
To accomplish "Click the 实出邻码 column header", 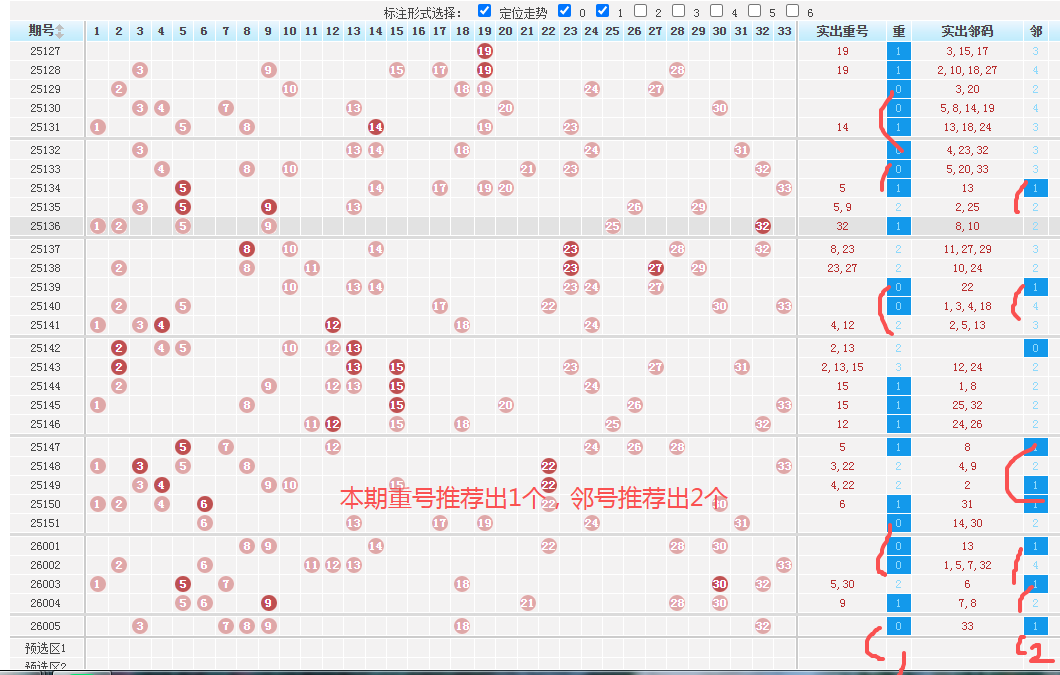I will coord(967,31).
